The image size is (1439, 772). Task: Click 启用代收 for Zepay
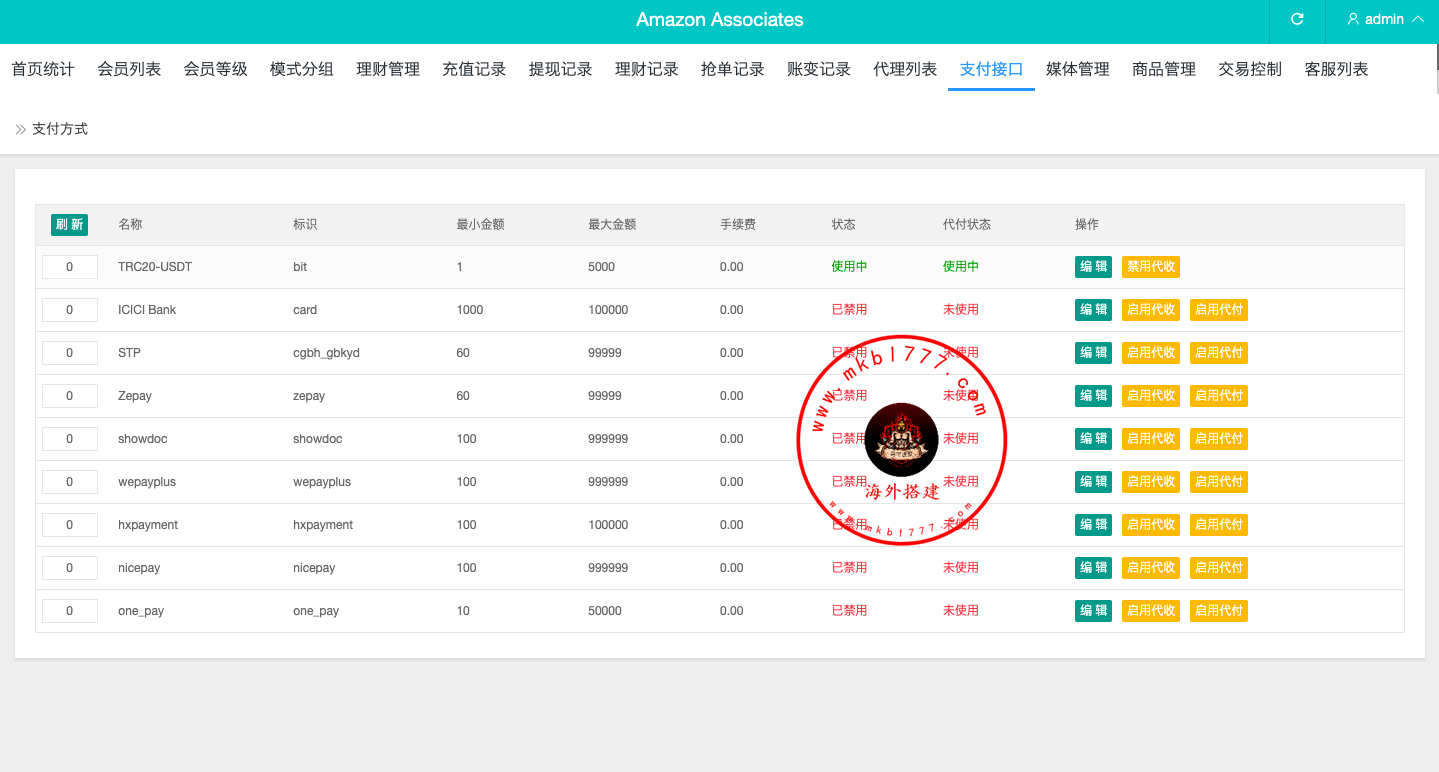coord(1151,396)
